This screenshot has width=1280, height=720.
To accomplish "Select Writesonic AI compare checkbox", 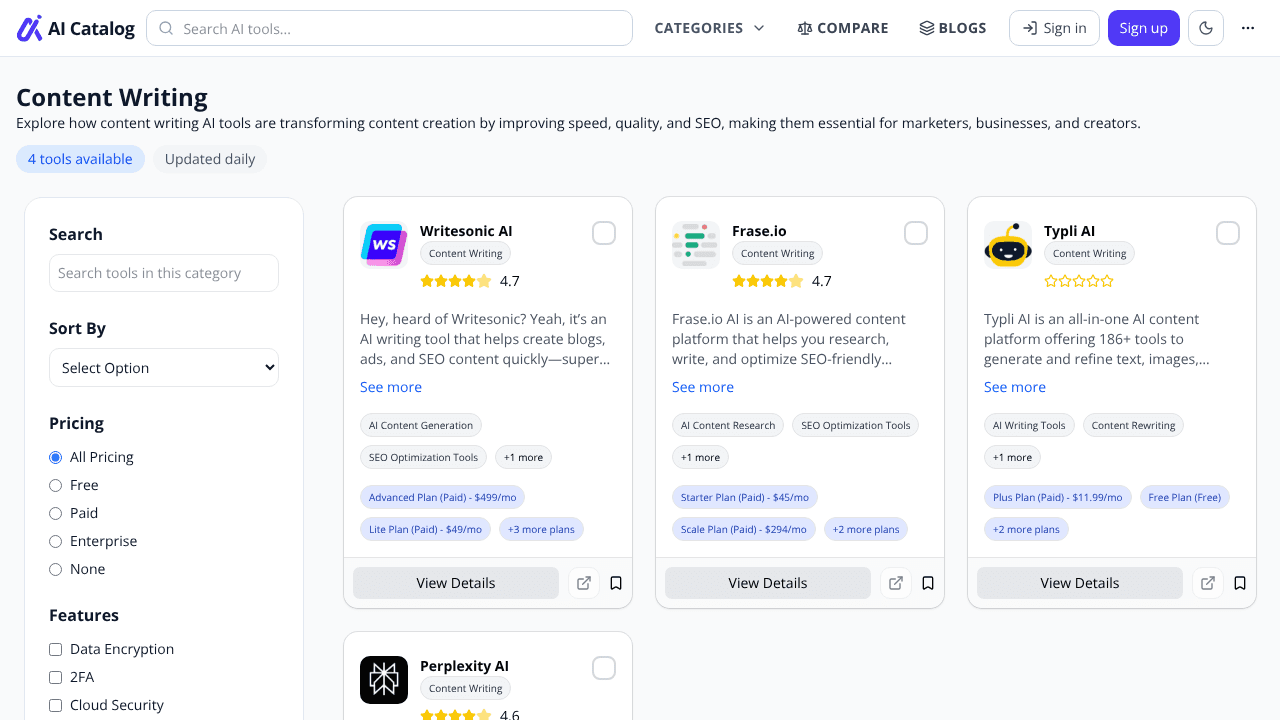I will point(604,233).
